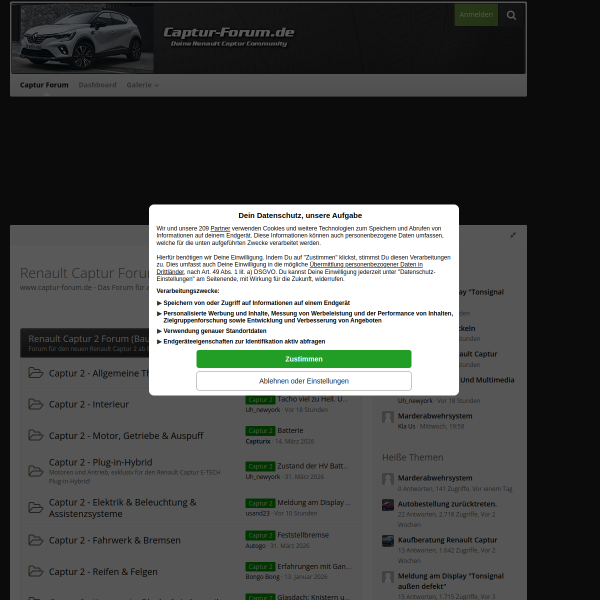Click the search magnifier icon in header
Viewport: 600px width, 600px height.
click(511, 15)
